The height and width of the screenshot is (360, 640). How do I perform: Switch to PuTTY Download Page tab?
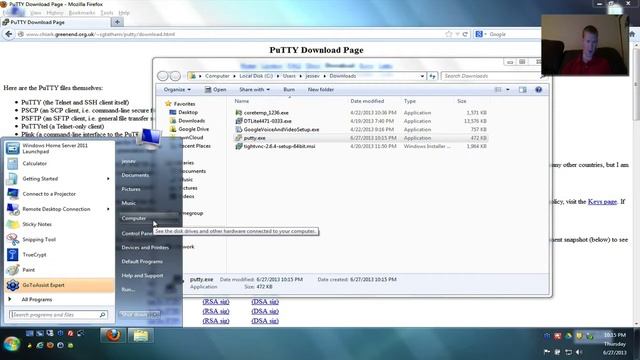pyautogui.click(x=56, y=22)
